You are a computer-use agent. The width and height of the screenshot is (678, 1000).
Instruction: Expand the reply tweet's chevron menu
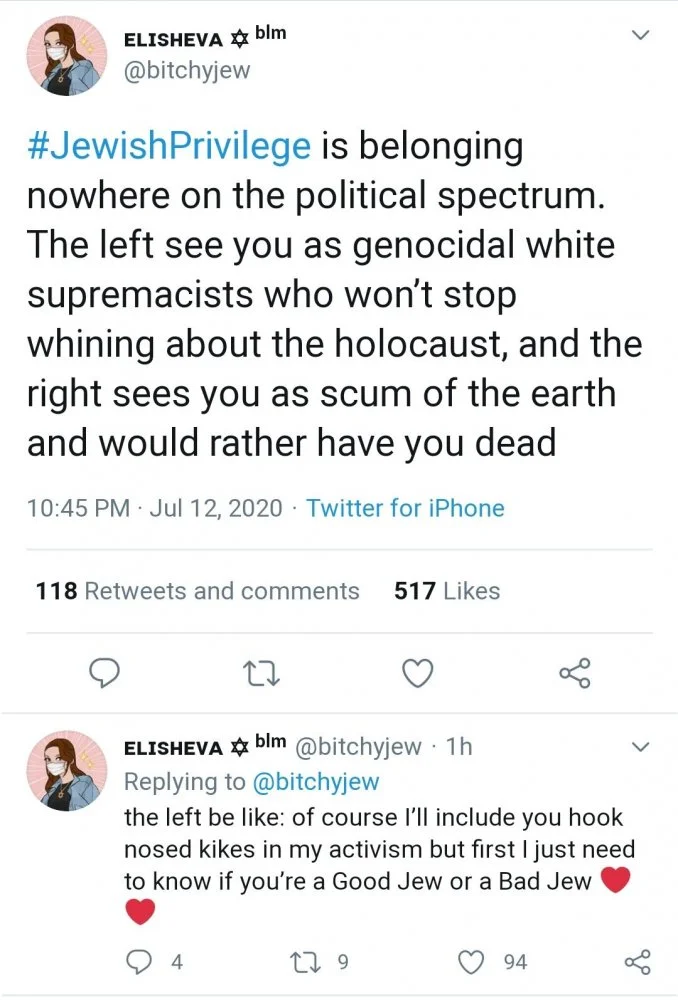point(642,748)
